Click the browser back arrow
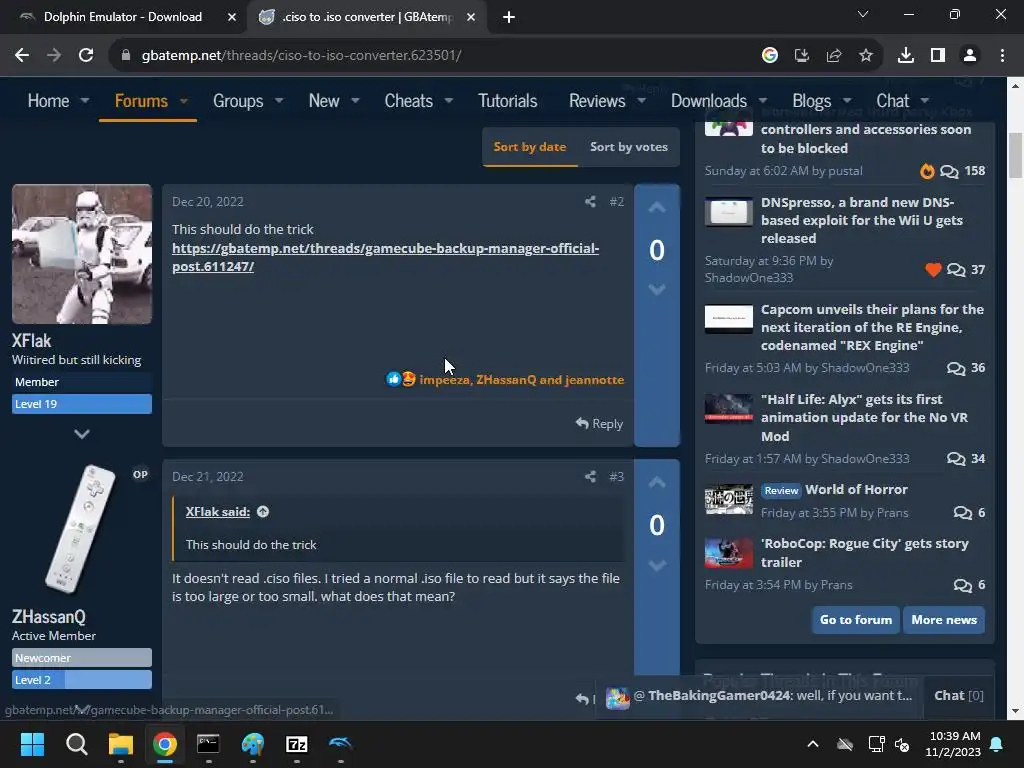The image size is (1024, 768). tap(22, 56)
